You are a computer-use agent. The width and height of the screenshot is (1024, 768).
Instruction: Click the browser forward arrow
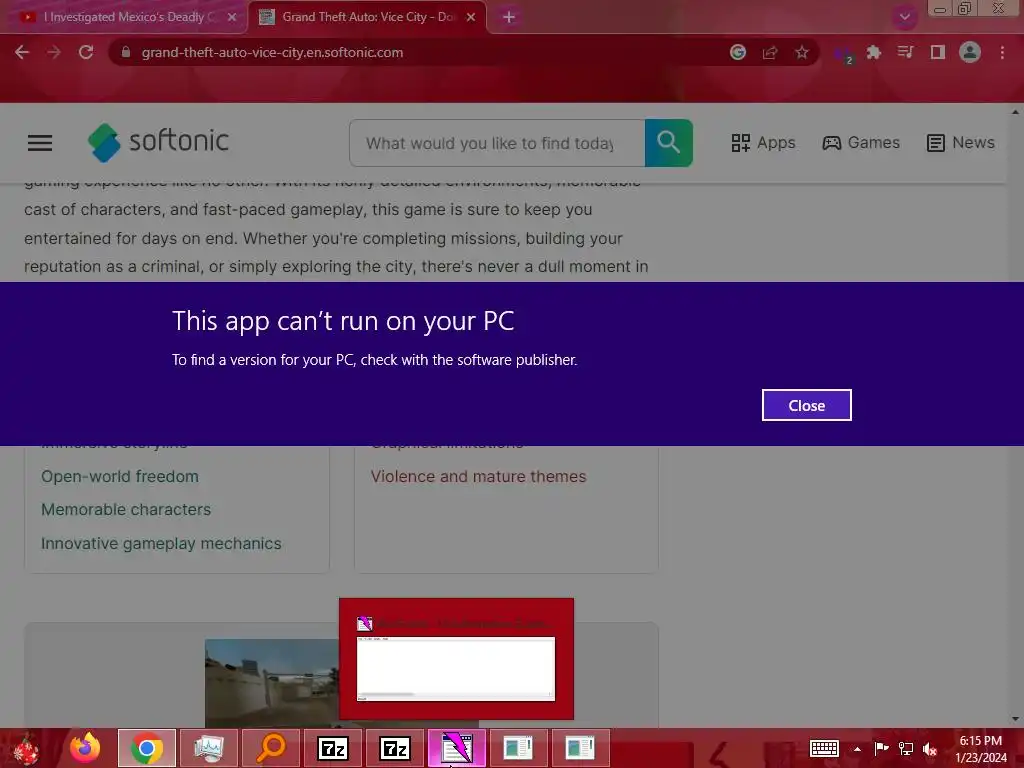pyautogui.click(x=54, y=52)
